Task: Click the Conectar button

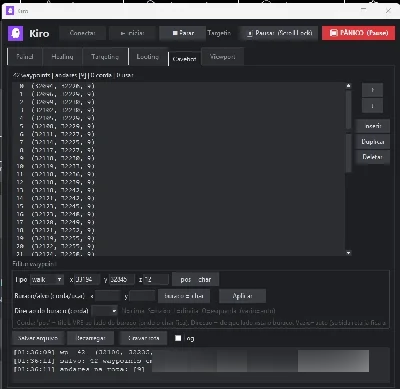Action: coord(82,33)
